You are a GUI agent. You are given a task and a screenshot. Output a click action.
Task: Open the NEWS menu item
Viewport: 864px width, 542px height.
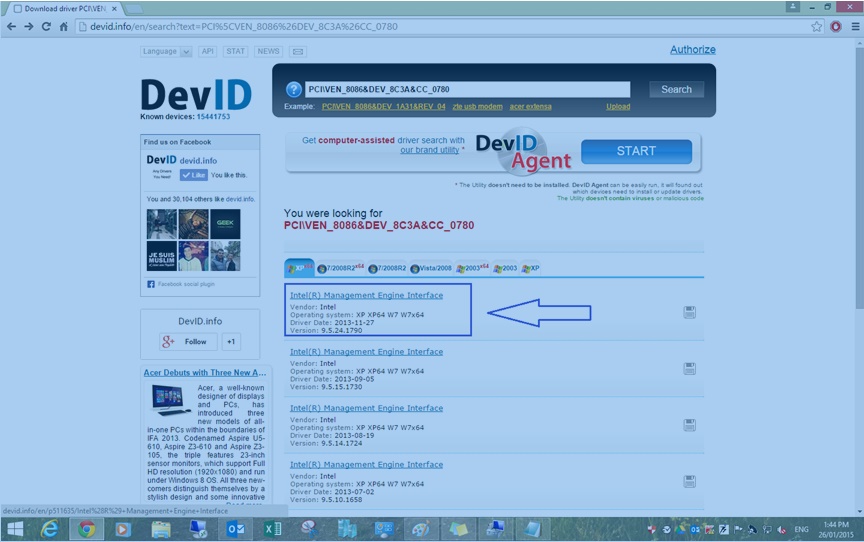[x=268, y=52]
